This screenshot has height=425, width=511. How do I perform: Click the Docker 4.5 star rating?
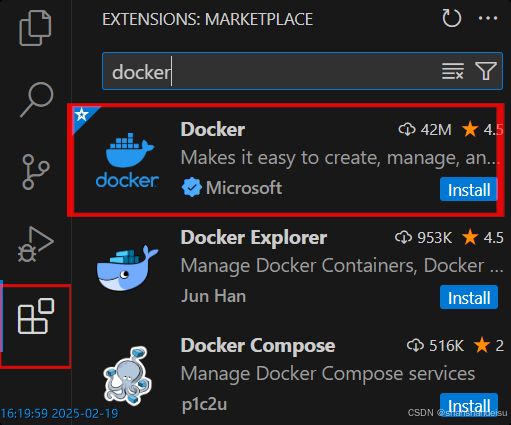pyautogui.click(x=483, y=129)
